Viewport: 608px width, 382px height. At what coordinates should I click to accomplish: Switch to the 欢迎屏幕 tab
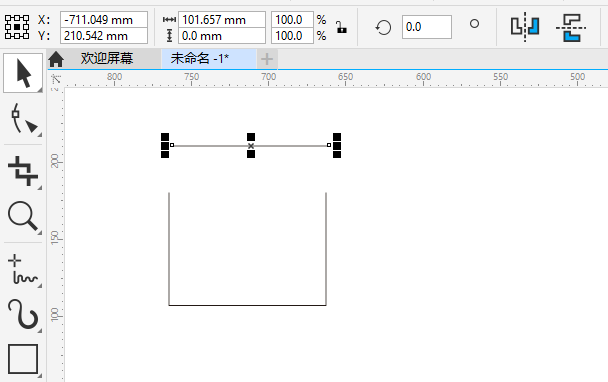107,59
